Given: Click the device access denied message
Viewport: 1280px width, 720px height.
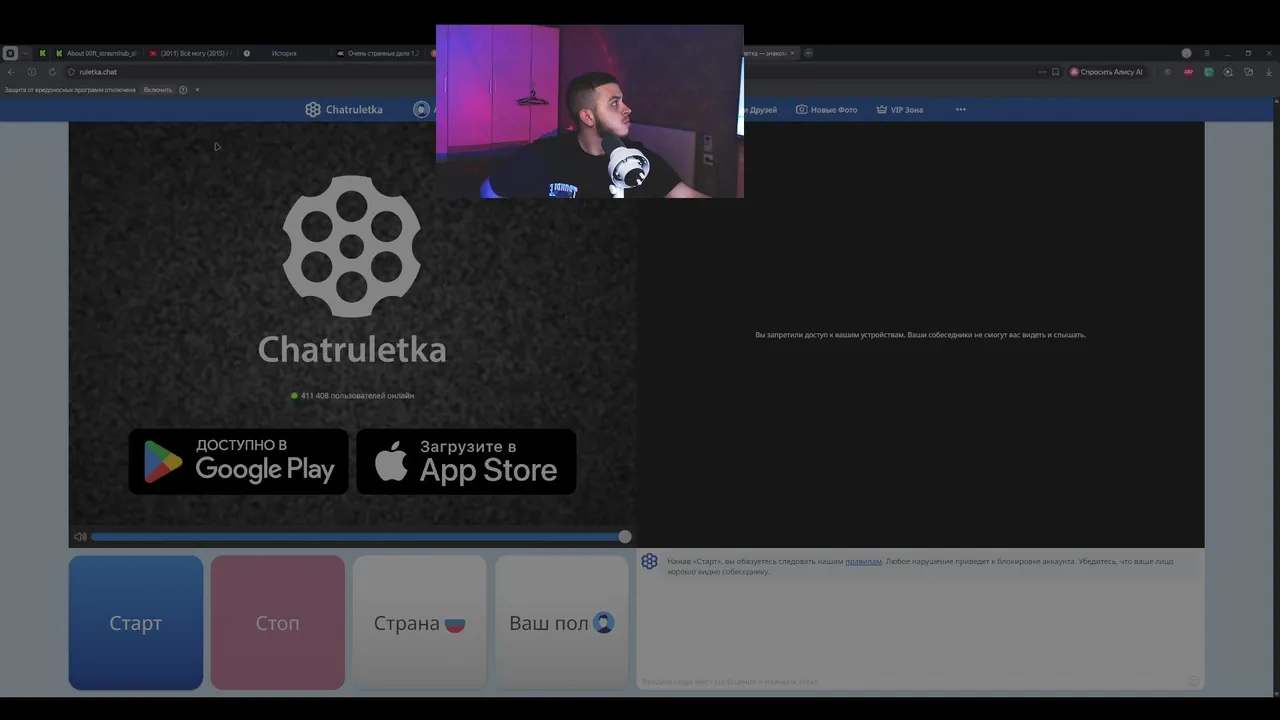Looking at the screenshot, I should 920,335.
